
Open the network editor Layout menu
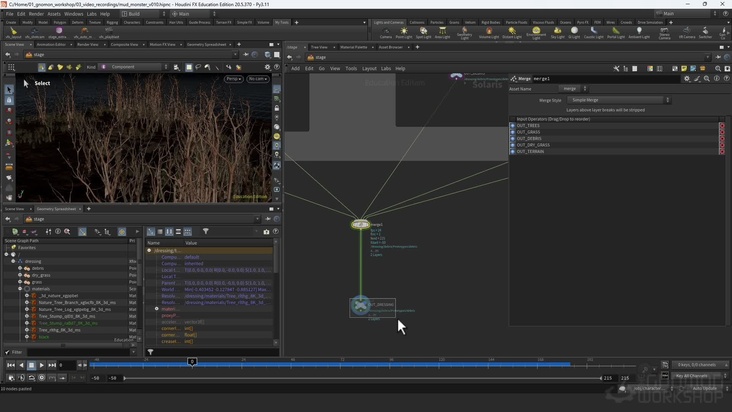pyautogui.click(x=369, y=69)
